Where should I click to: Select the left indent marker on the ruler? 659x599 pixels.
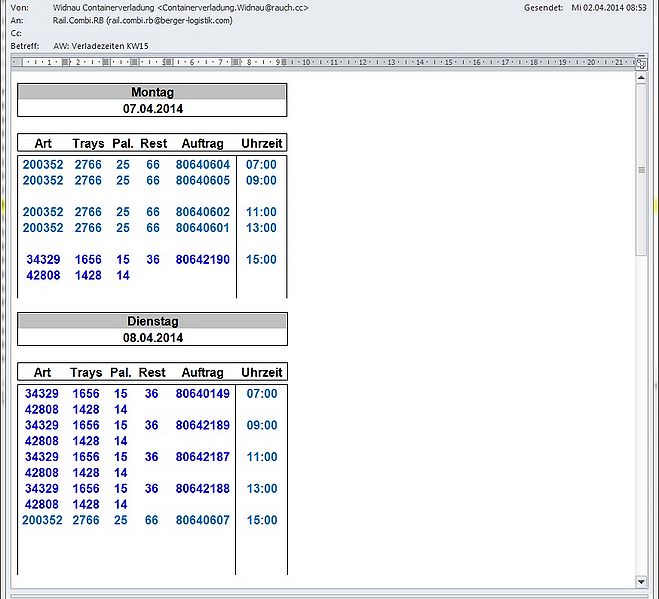(15, 62)
